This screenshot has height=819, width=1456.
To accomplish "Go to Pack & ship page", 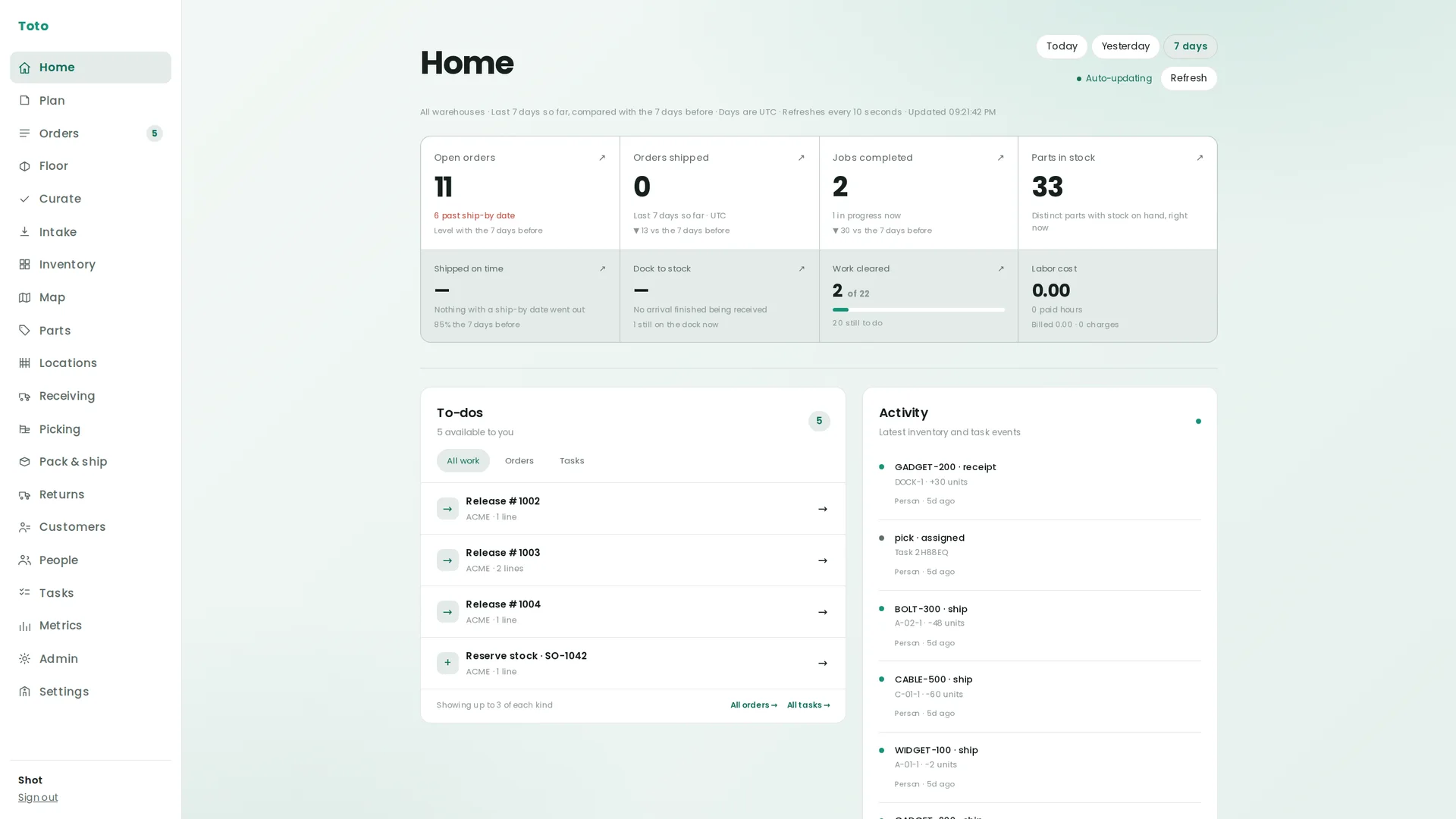I will (x=90, y=462).
